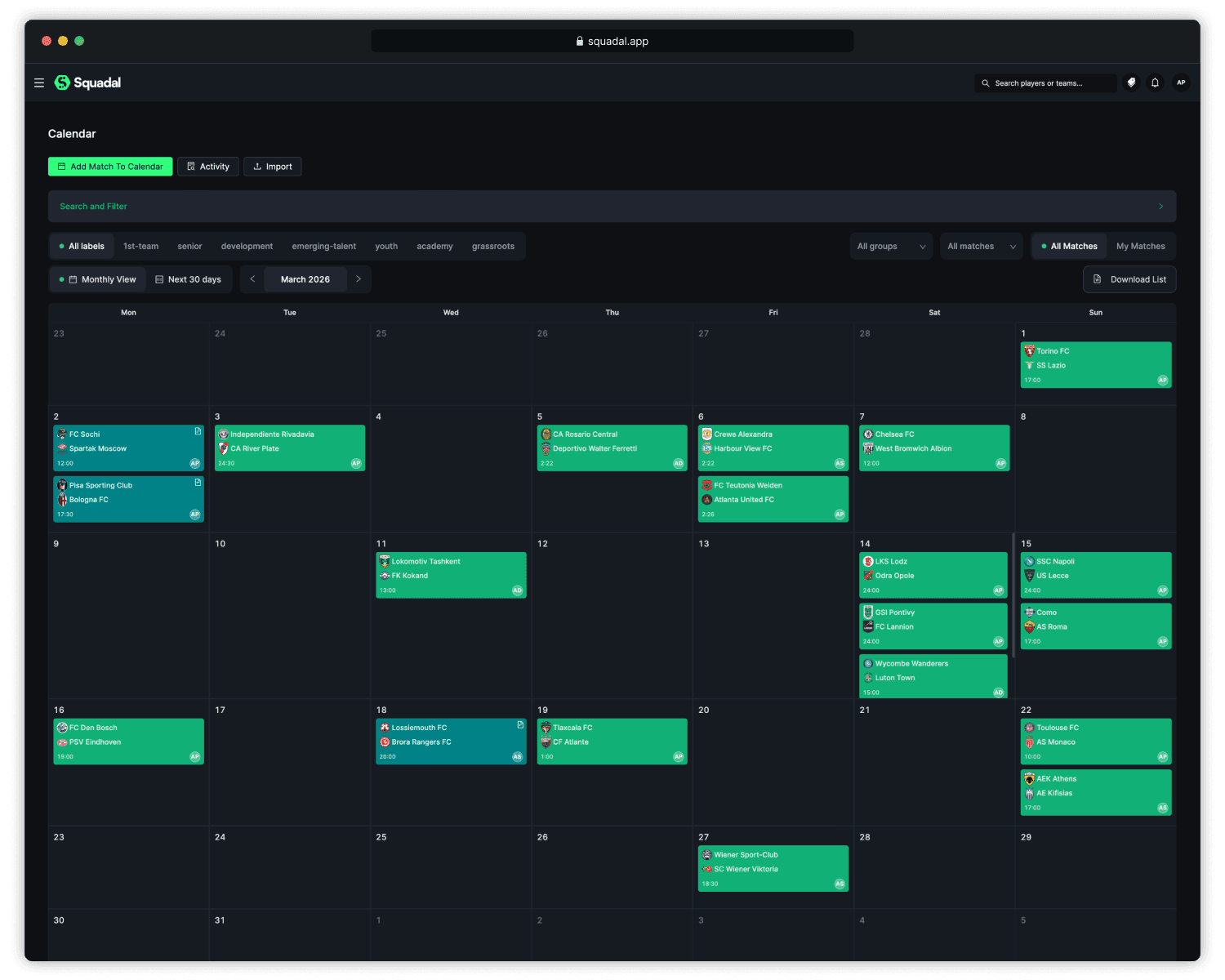The height and width of the screenshot is (980, 1225).
Task: Open Toulouse FC vs AS Monaco match
Action: point(1096,742)
